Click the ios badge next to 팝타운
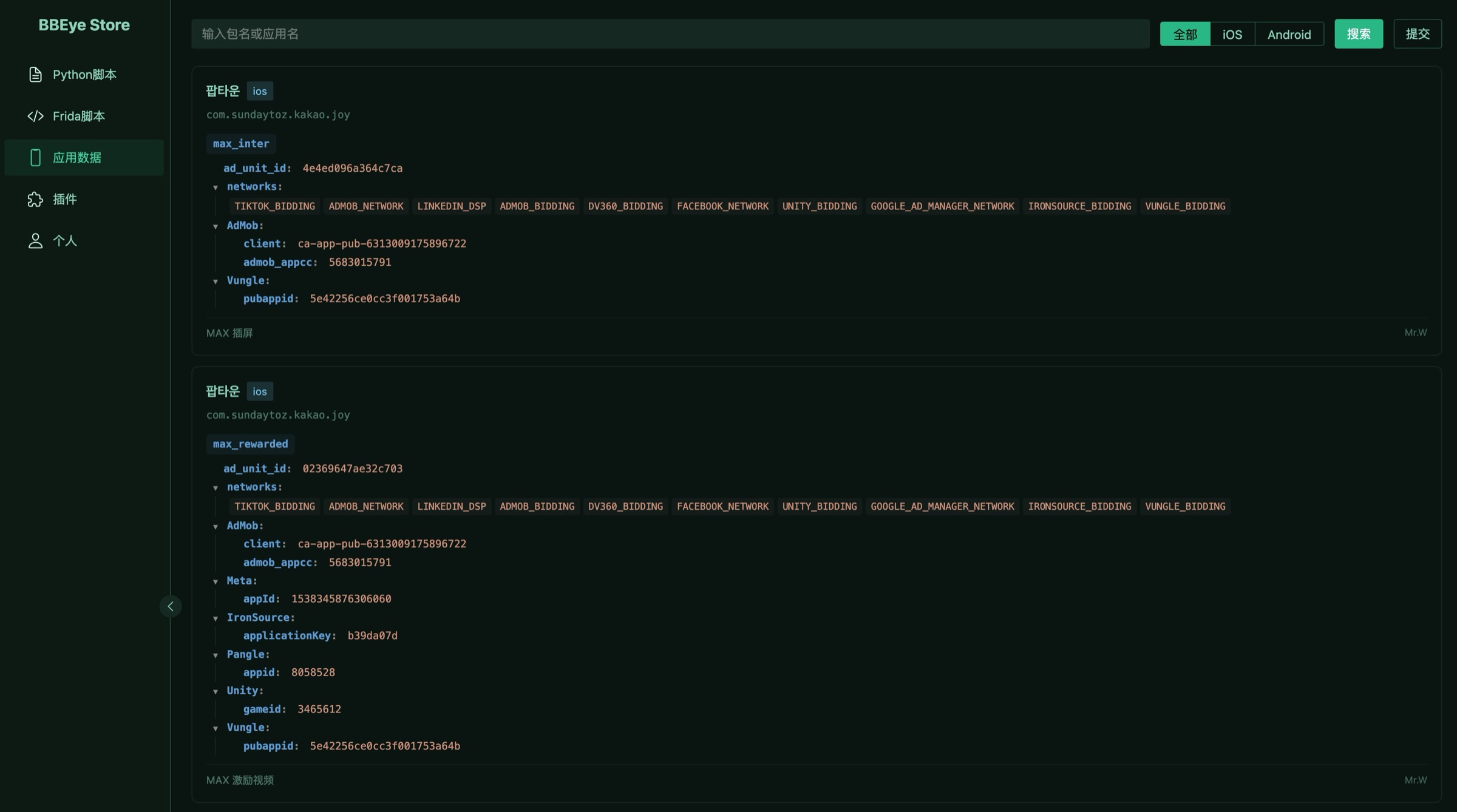 click(260, 91)
